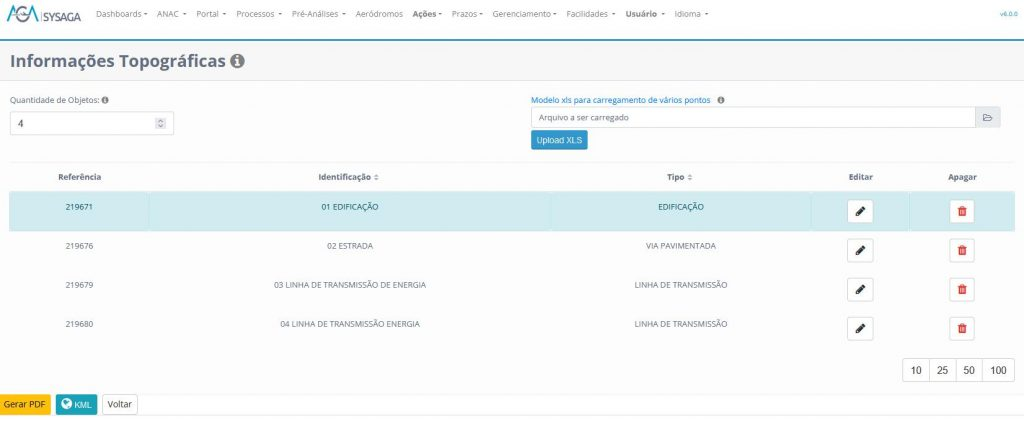Delete the 01 EDIFICAÇÃO entry
Viewport: 1024px width, 421px height.
962,211
